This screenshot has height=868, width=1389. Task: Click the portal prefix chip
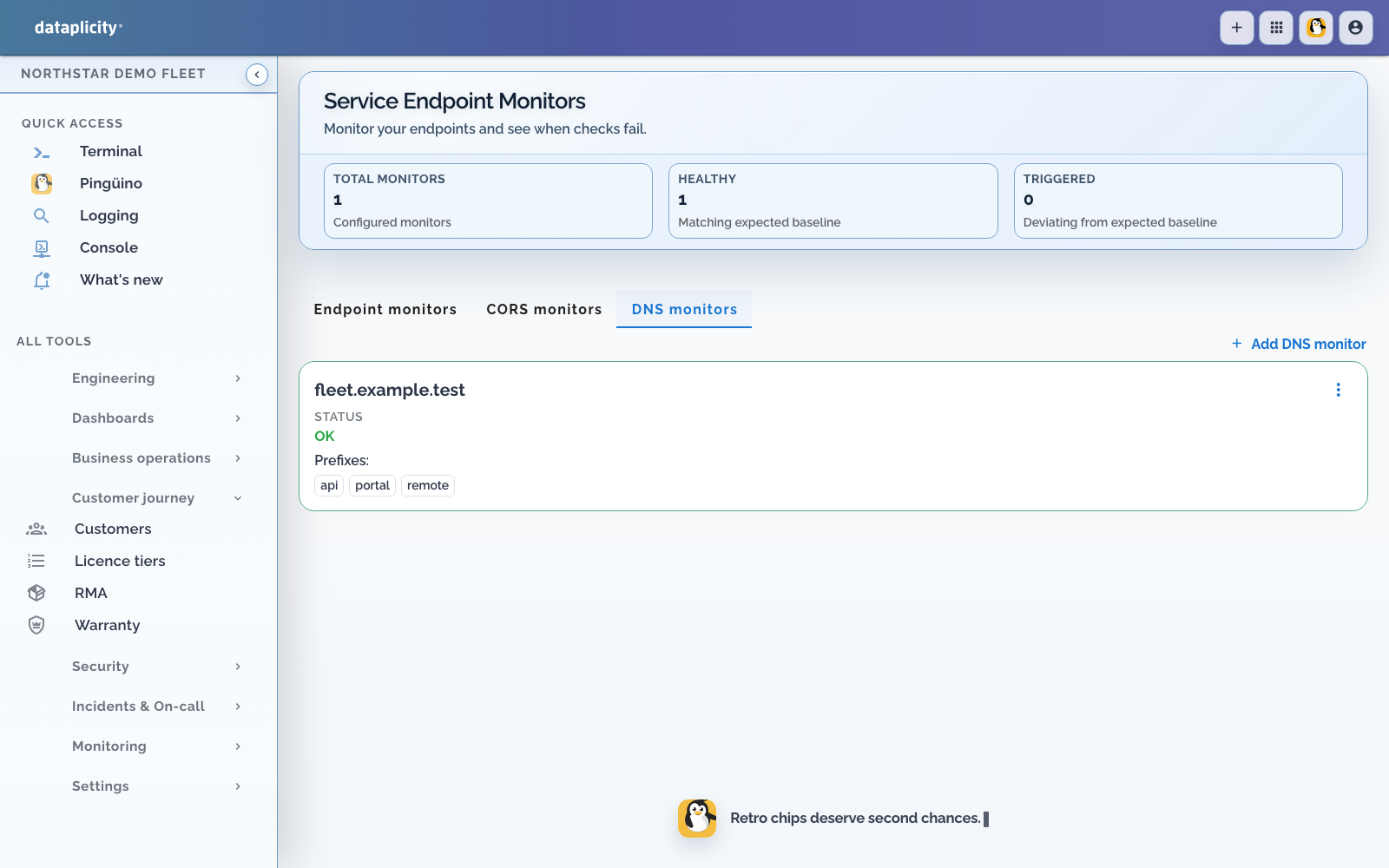372,485
